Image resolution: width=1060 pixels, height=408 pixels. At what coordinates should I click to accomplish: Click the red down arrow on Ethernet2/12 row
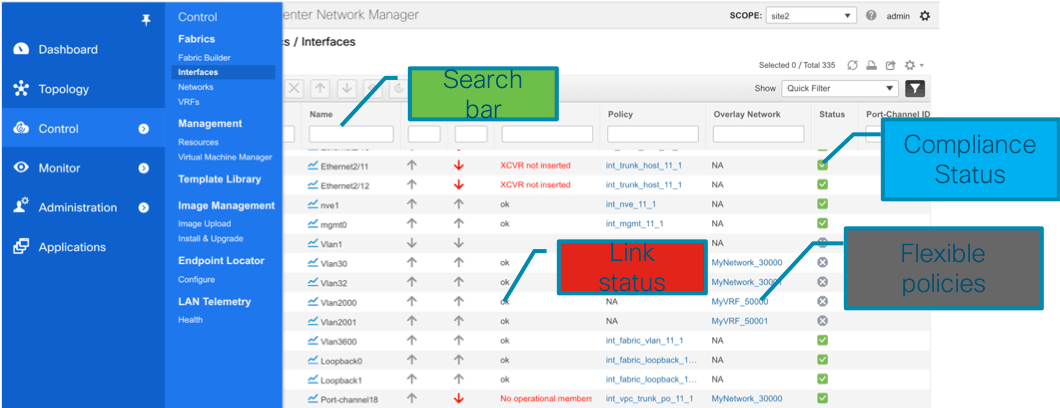[458, 184]
